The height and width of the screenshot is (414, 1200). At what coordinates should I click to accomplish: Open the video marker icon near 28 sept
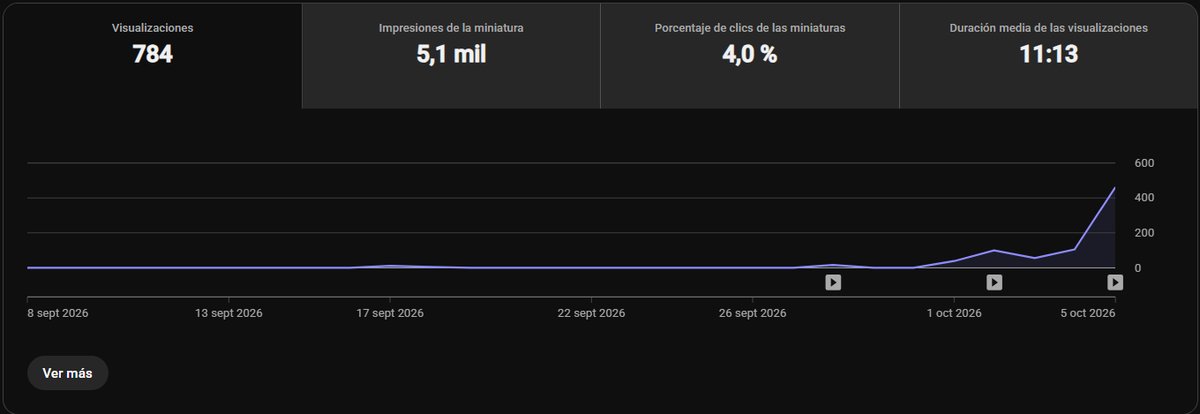pos(833,283)
